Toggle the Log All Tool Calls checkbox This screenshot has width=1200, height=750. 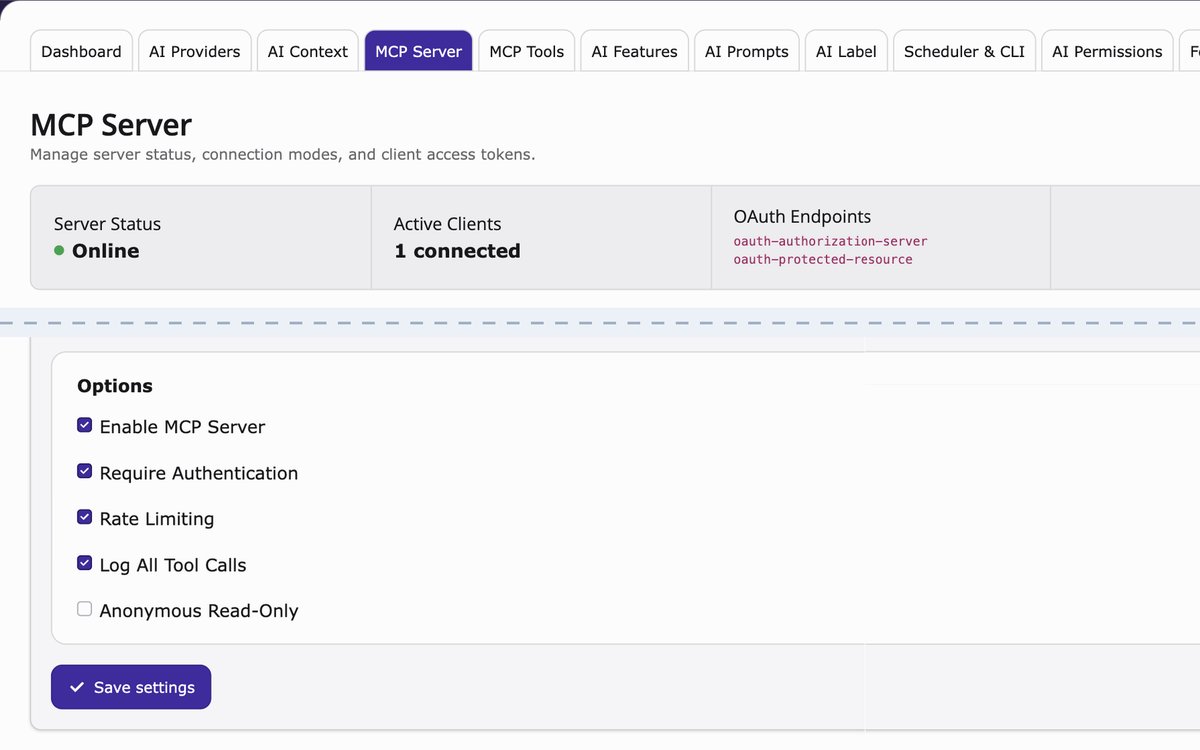85,563
